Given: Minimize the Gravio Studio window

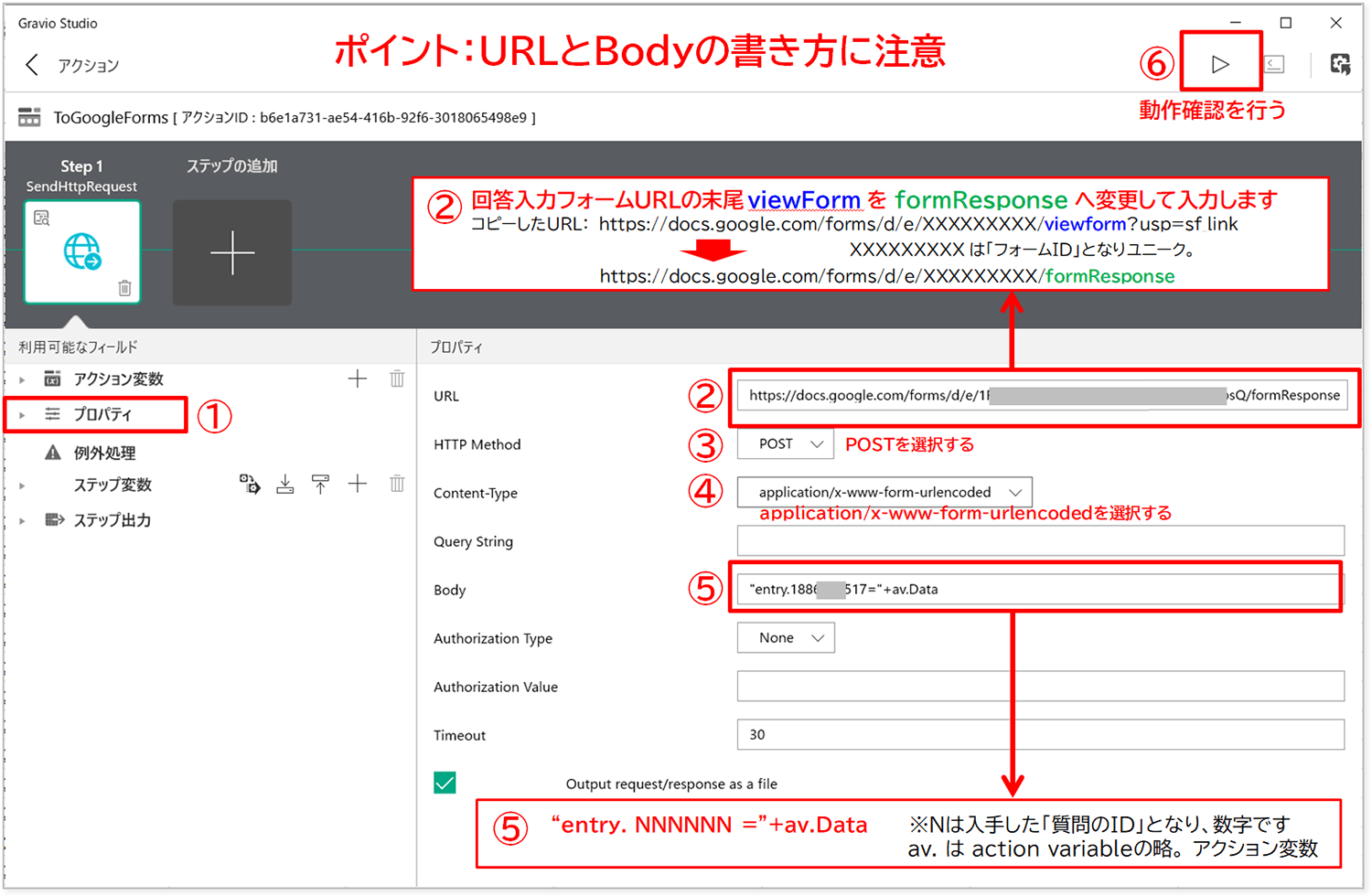Looking at the screenshot, I should click(1236, 23).
